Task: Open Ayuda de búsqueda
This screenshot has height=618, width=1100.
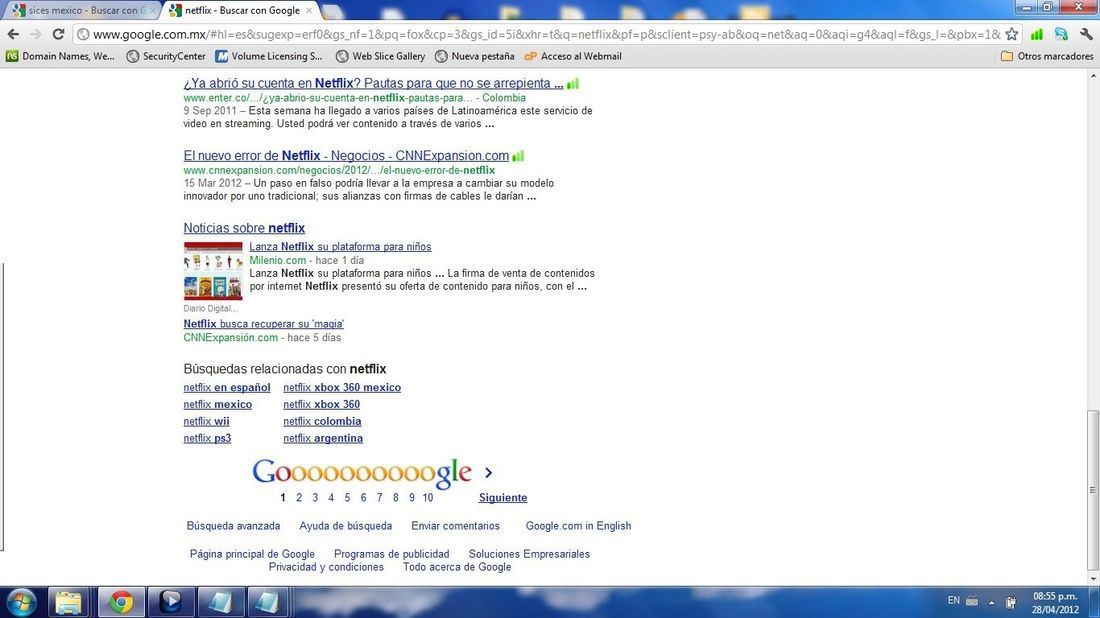Action: coord(346,525)
